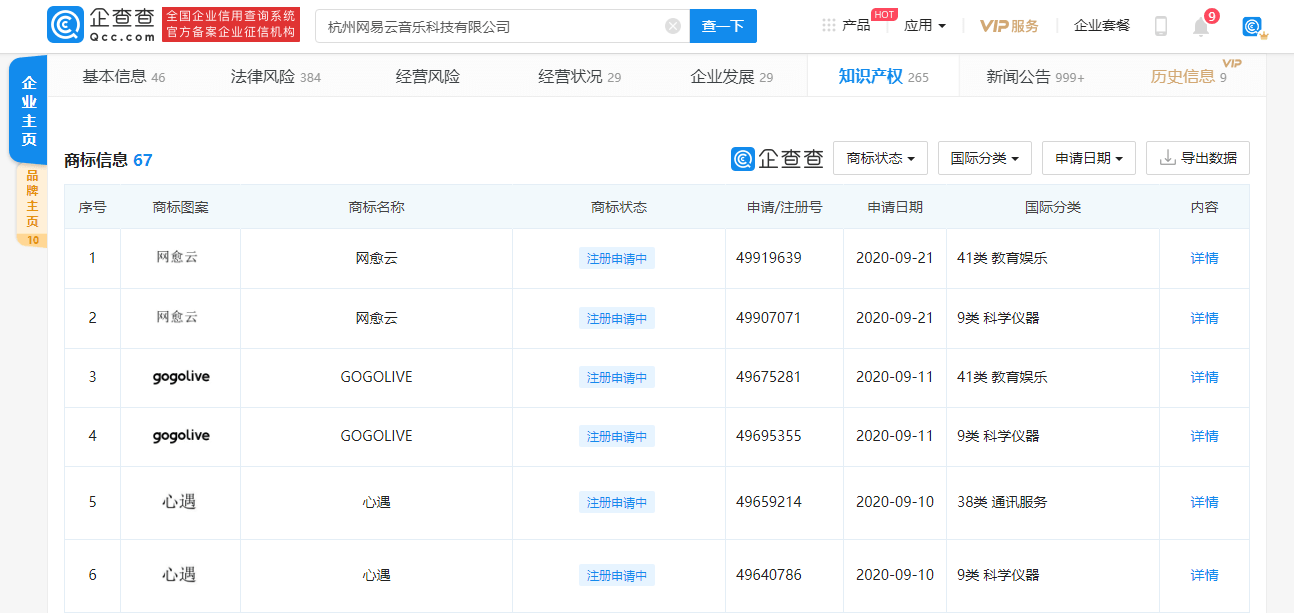Open the mobile app phone icon
This screenshot has width=1294, height=613.
click(x=1160, y=25)
